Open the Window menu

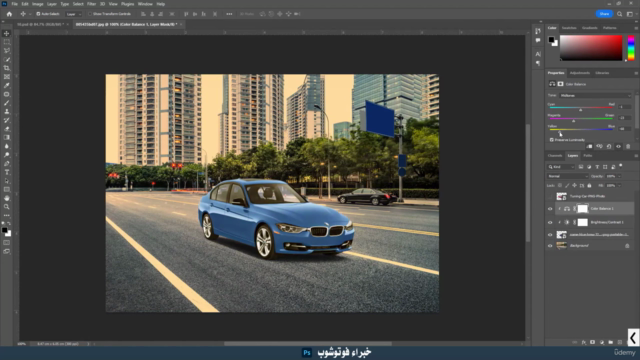(145, 4)
